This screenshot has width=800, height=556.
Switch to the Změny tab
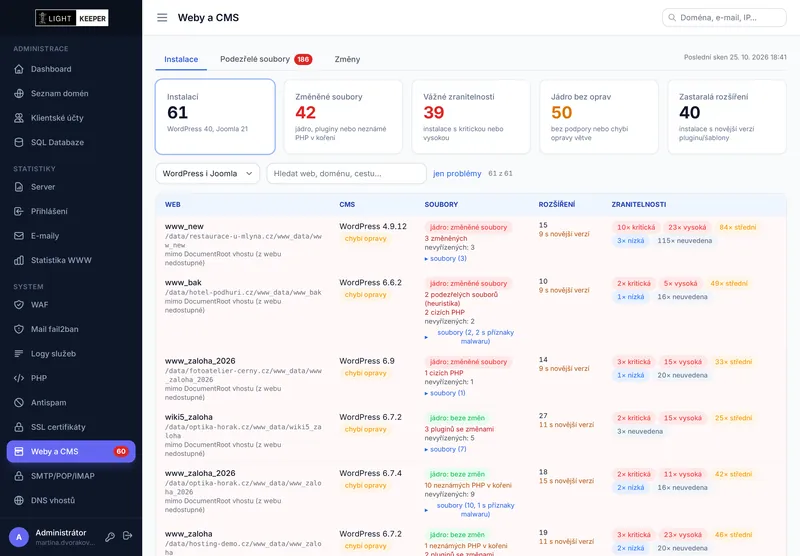pos(347,59)
